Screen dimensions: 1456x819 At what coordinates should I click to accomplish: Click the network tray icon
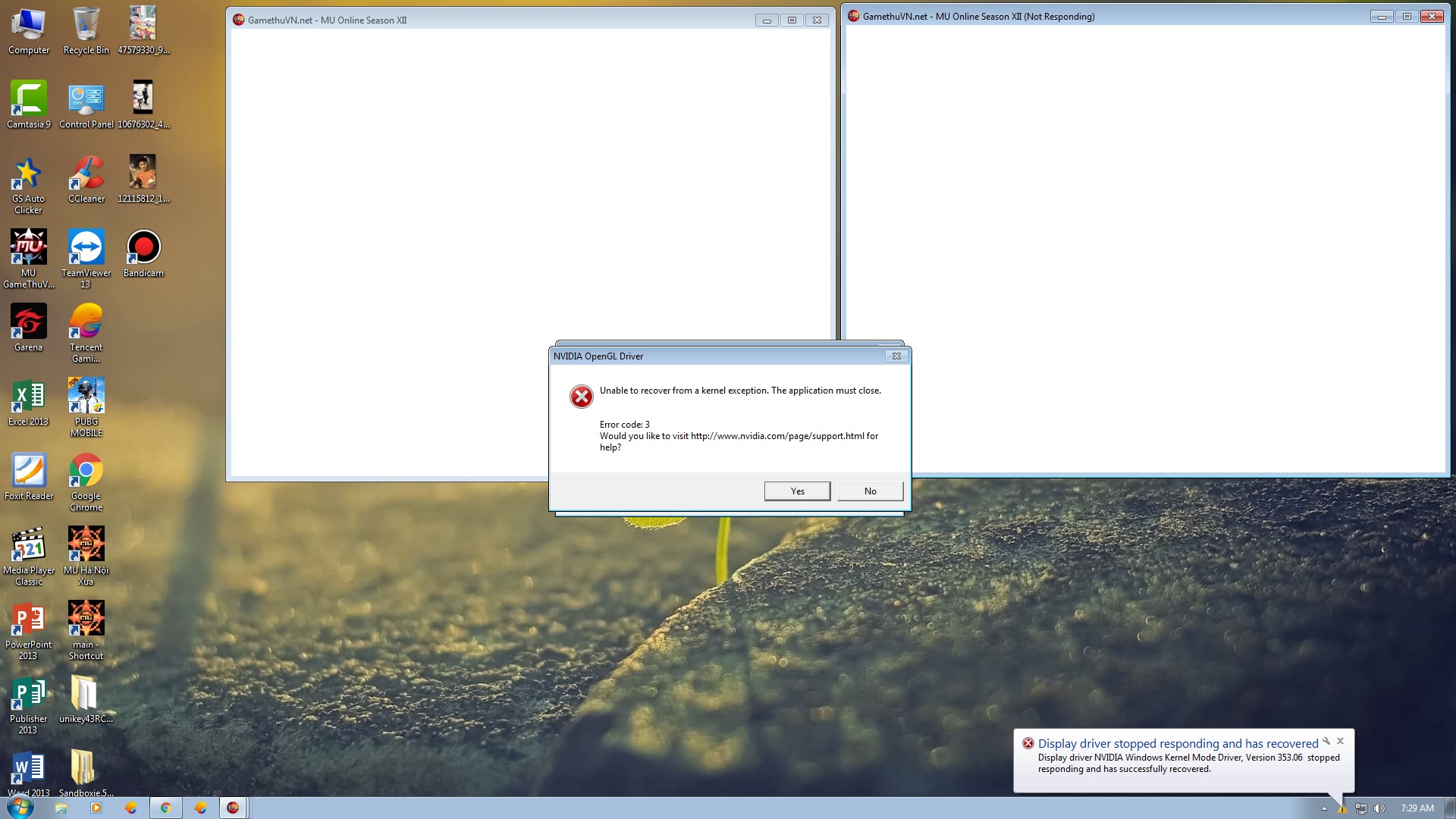click(x=1361, y=808)
